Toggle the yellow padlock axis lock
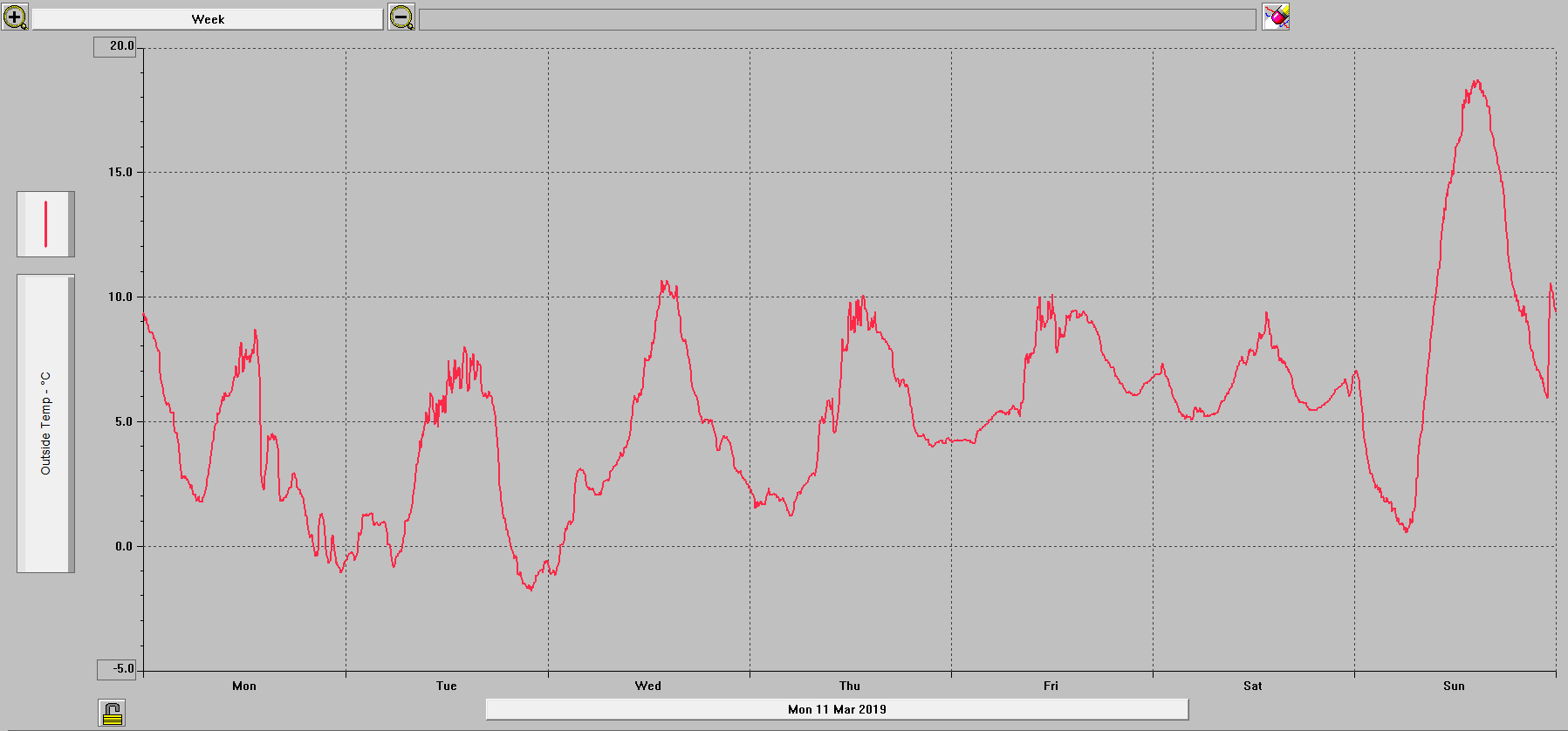 pos(112,714)
